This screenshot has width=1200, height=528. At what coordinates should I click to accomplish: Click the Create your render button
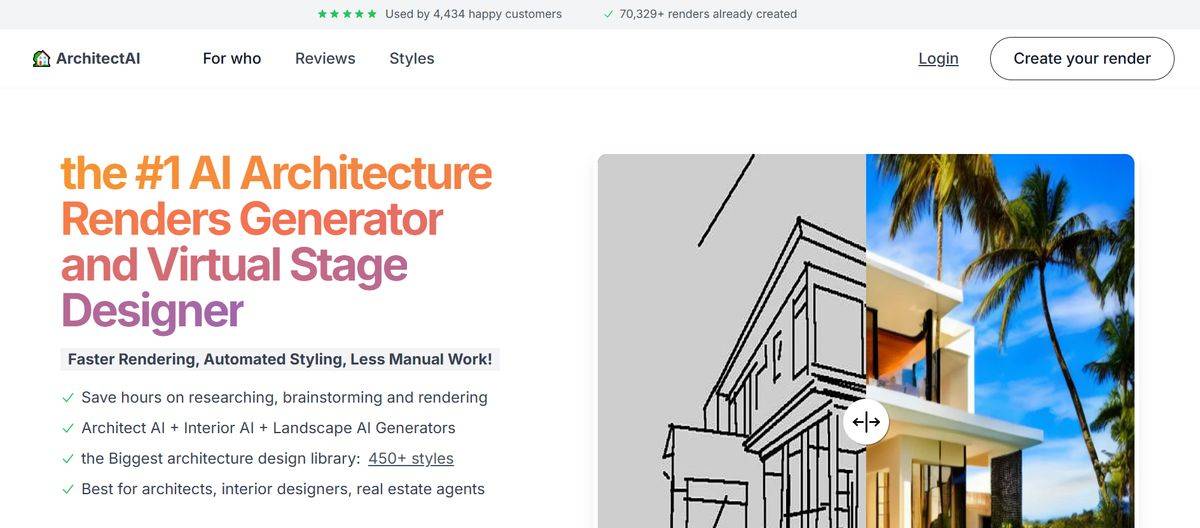1082,59
